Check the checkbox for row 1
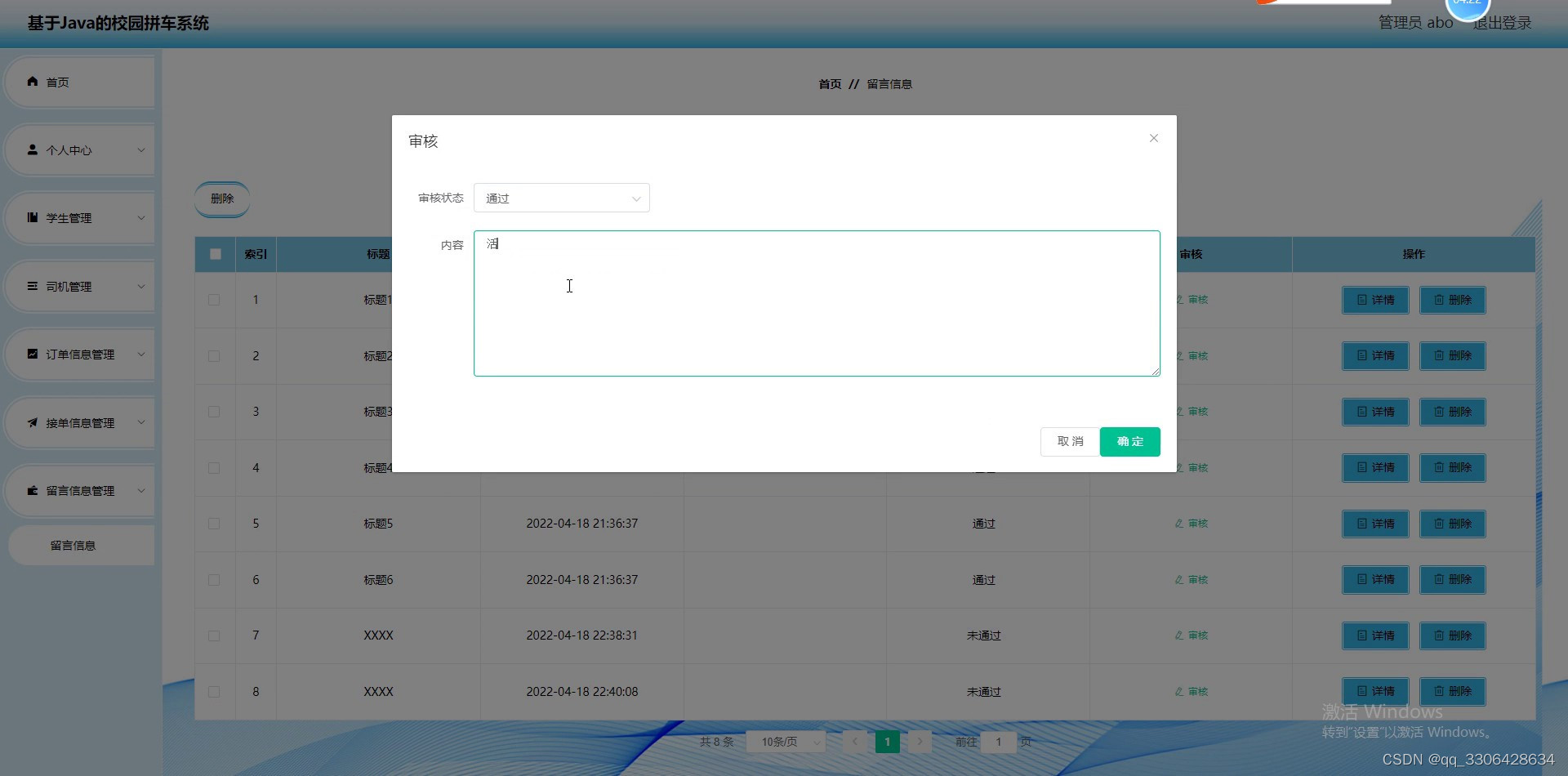This screenshot has height=776, width=1568. click(214, 300)
